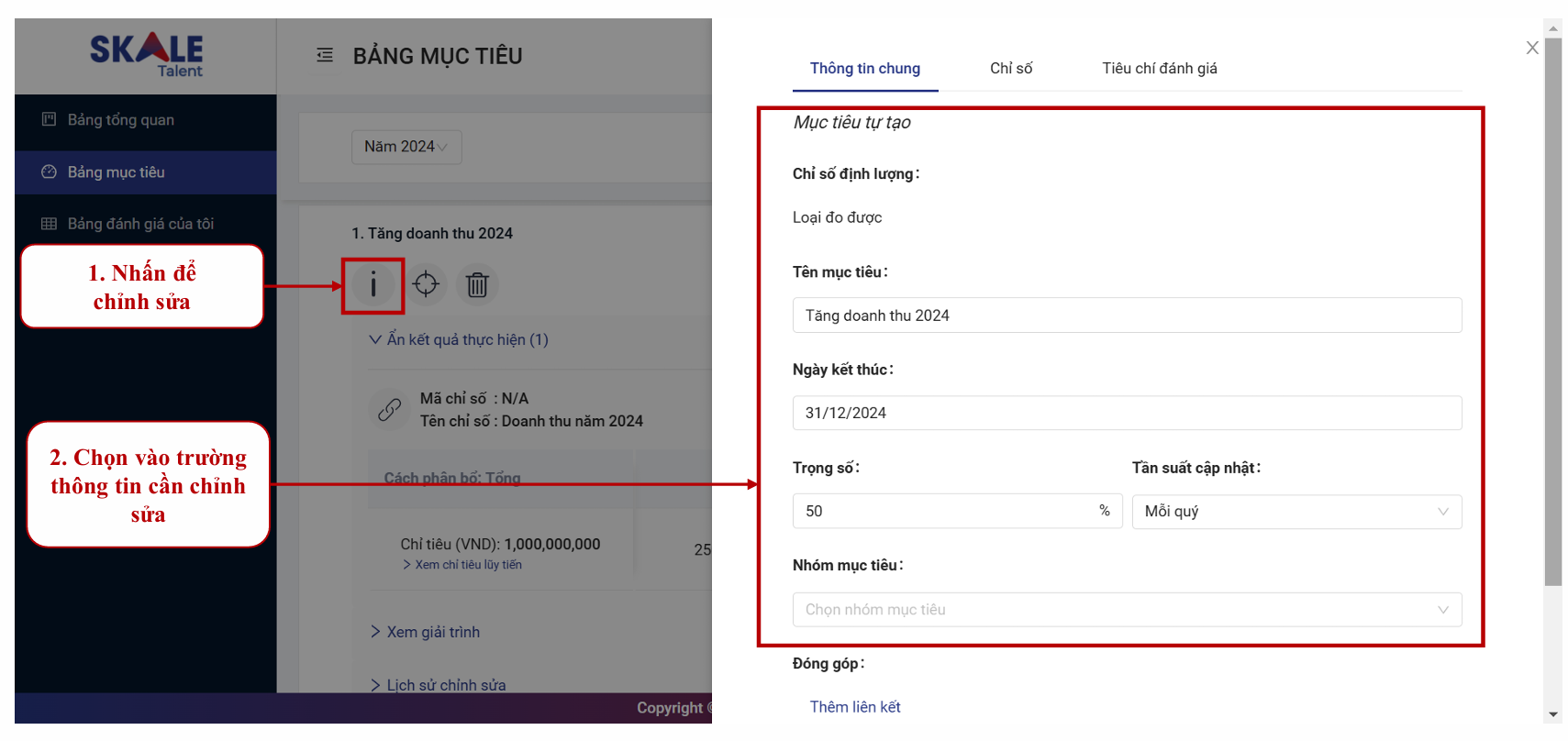The image size is (1568, 741).
Task: Click the Thêm liên kết link
Action: tap(854, 707)
